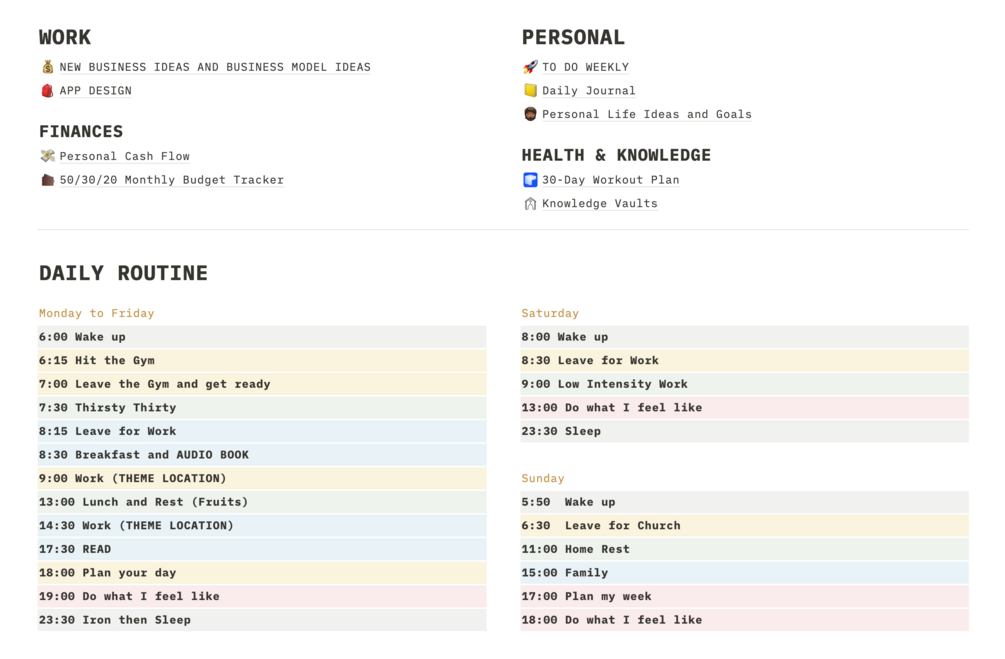Screen dimensions: 1005x659
Task: Open Personal Life Ideas and Goals link
Action: coord(647,114)
